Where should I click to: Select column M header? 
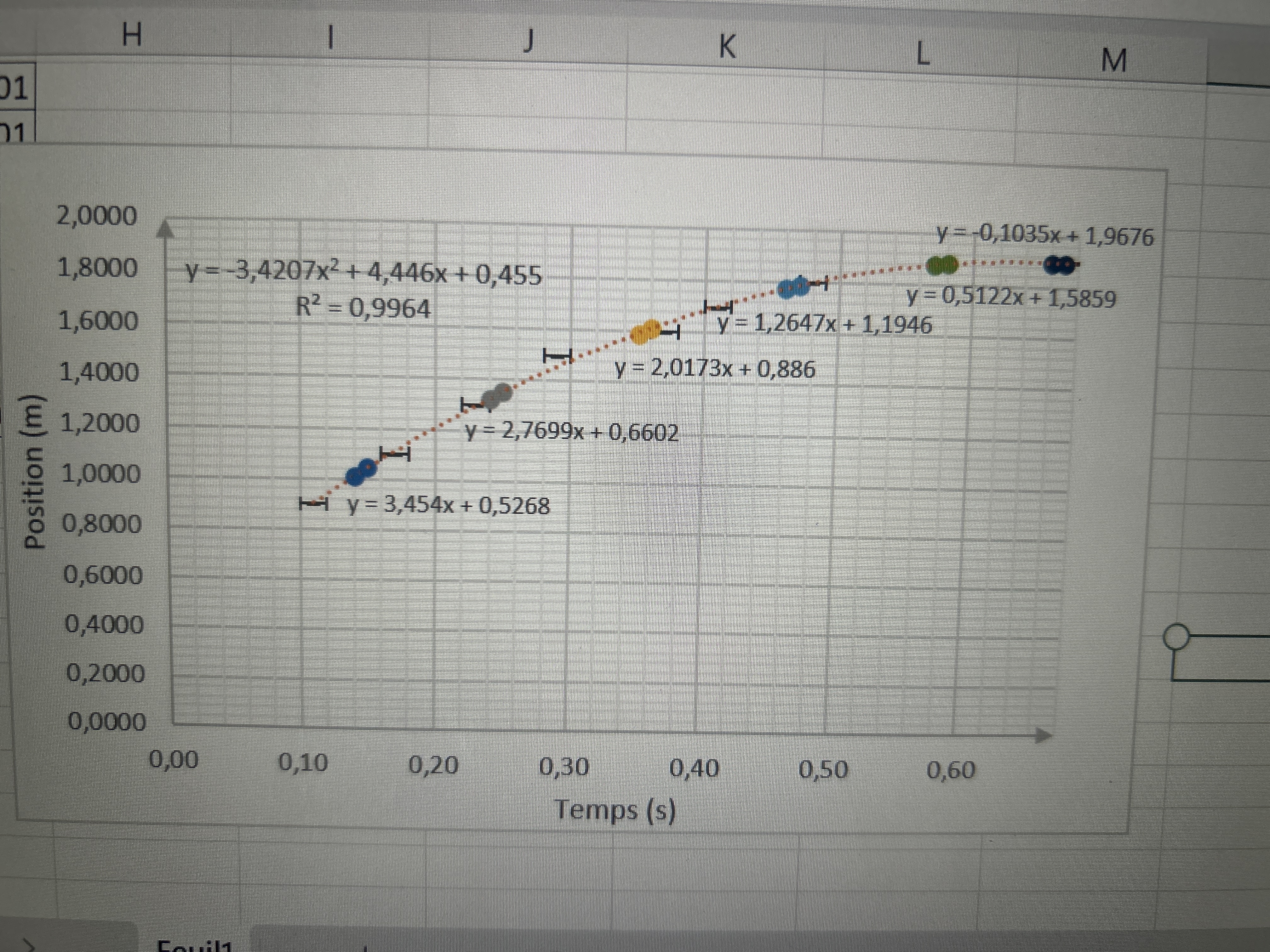[1114, 60]
